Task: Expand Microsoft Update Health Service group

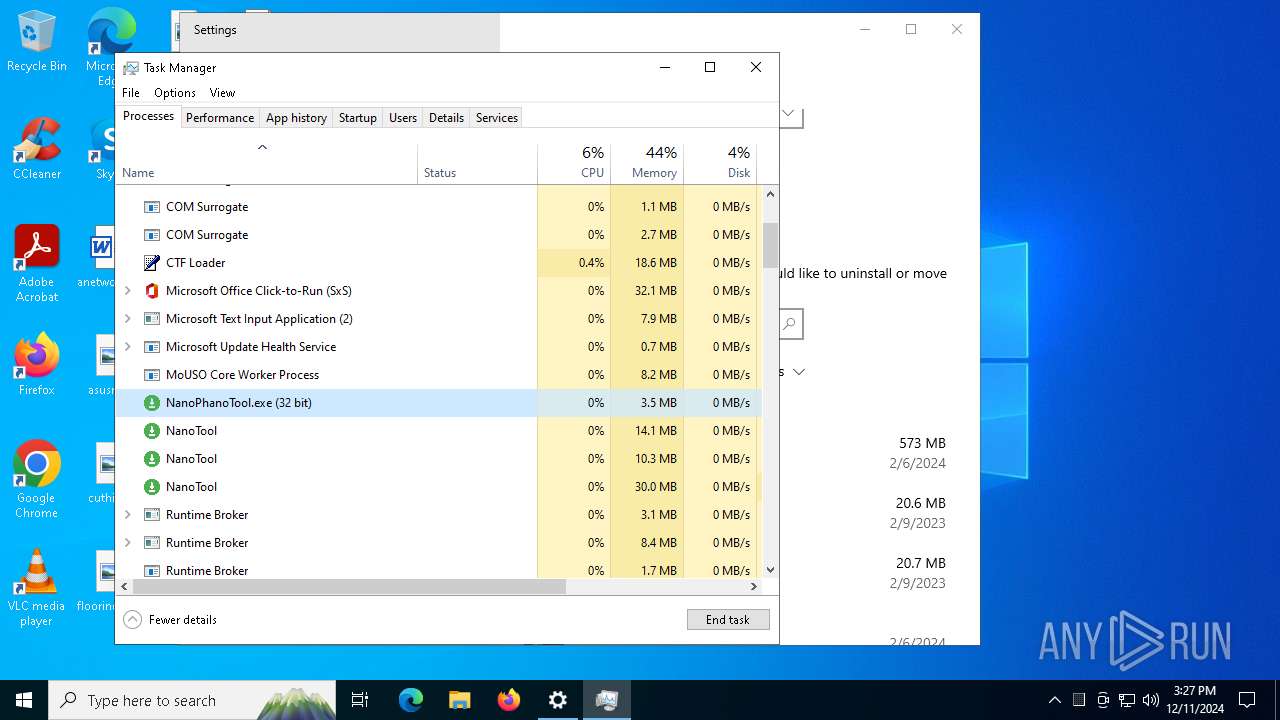Action: point(128,347)
